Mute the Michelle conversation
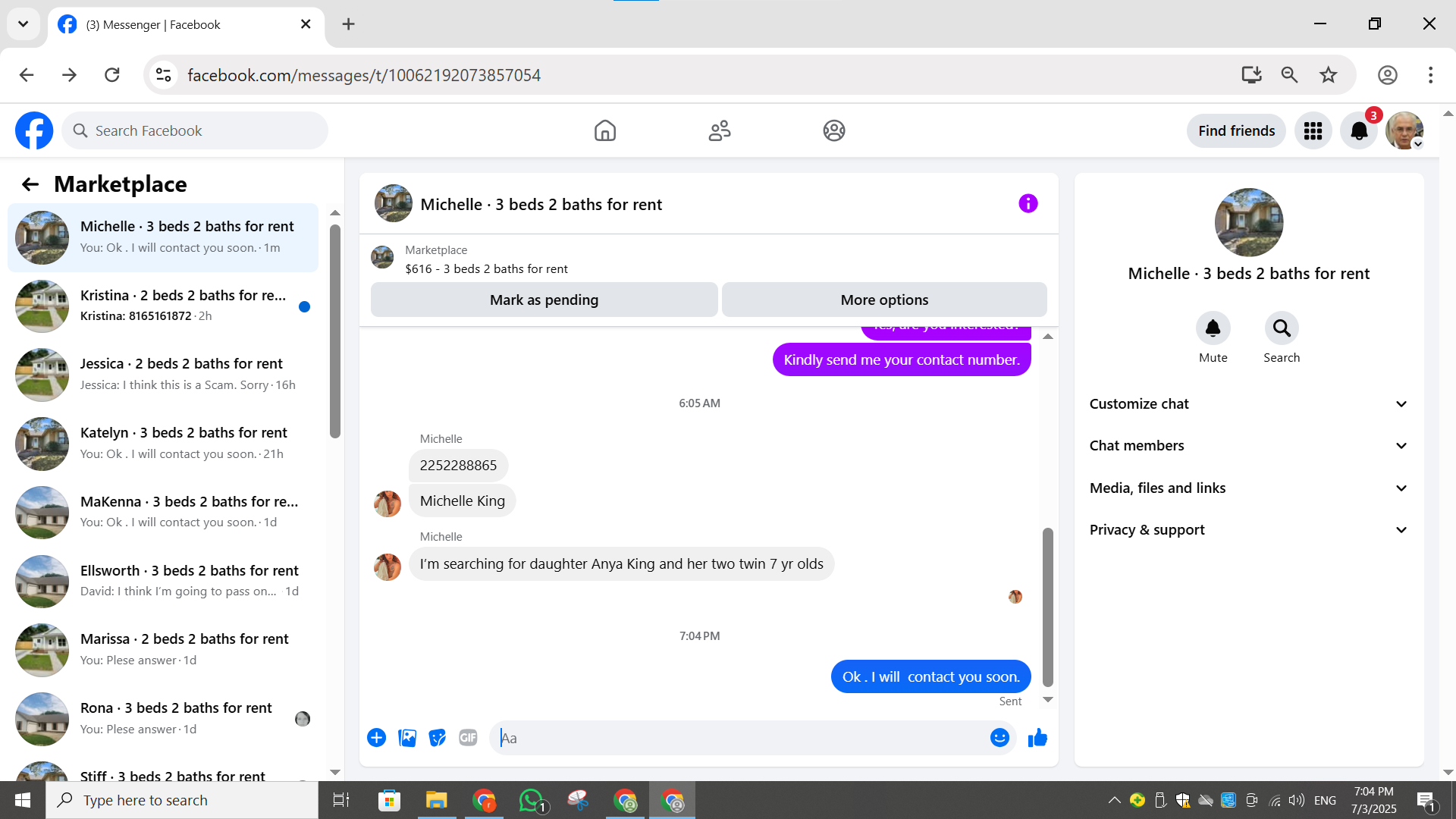 (x=1213, y=328)
